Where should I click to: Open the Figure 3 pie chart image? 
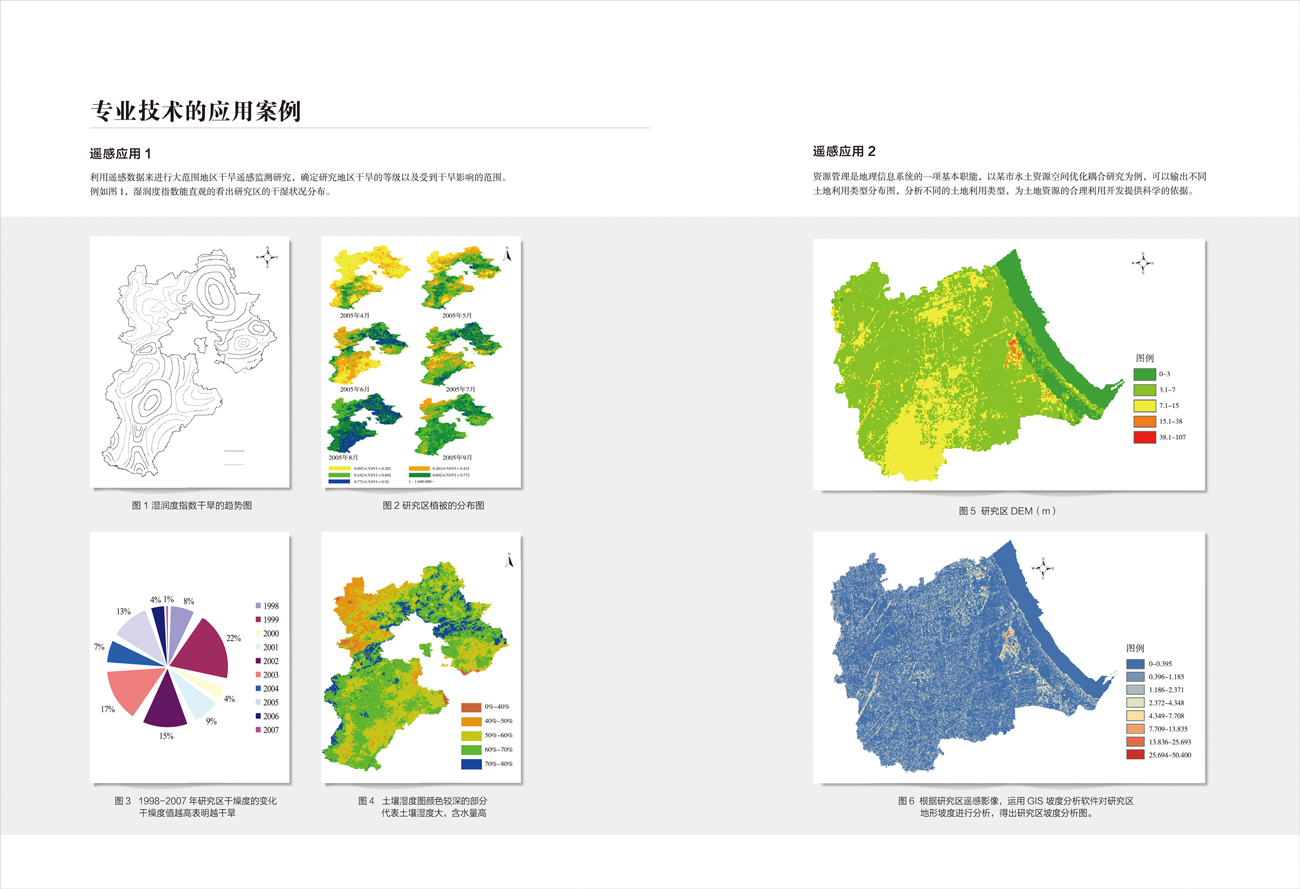tap(190, 658)
